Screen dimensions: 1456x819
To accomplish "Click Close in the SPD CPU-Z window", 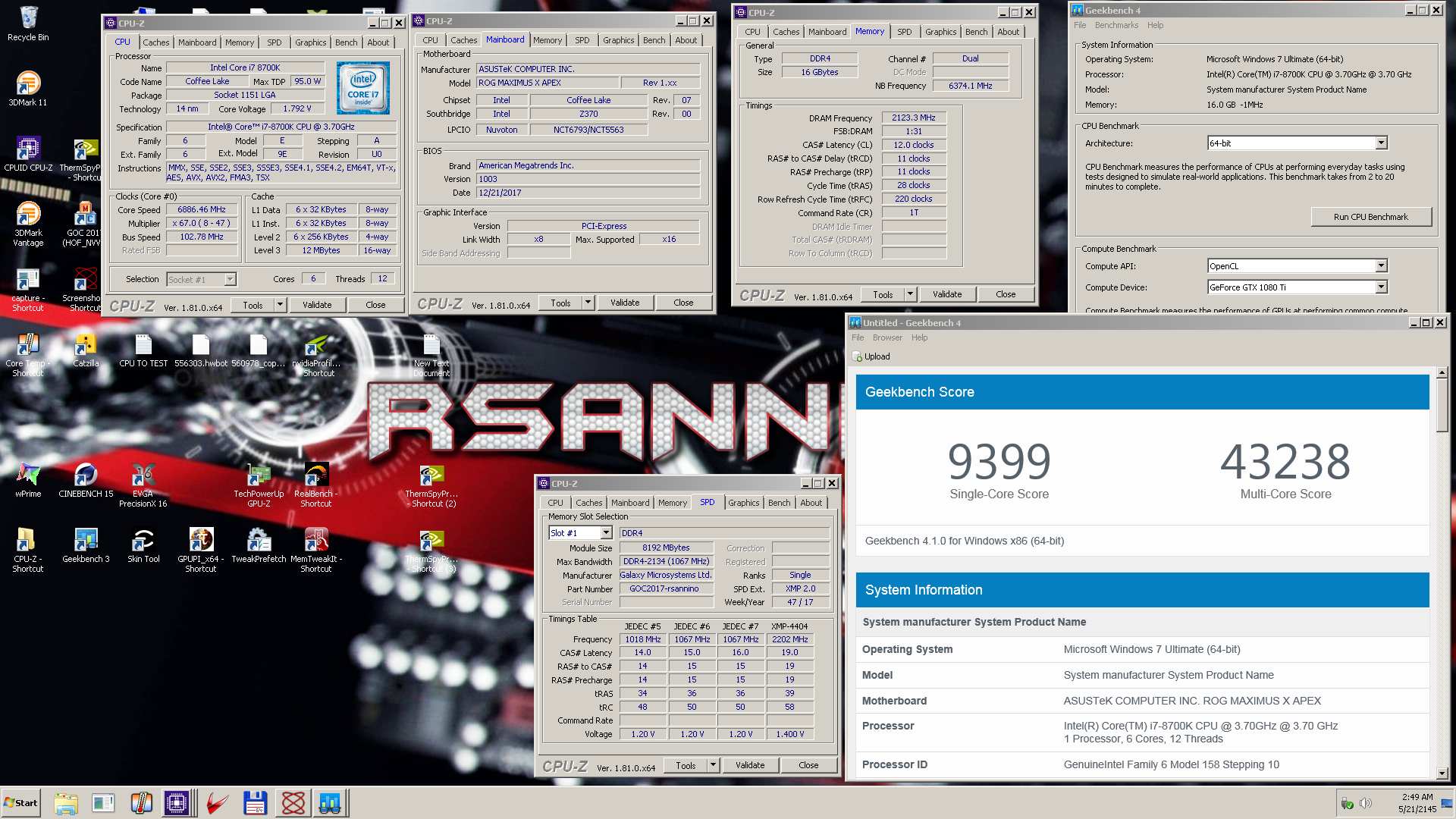I will click(808, 765).
